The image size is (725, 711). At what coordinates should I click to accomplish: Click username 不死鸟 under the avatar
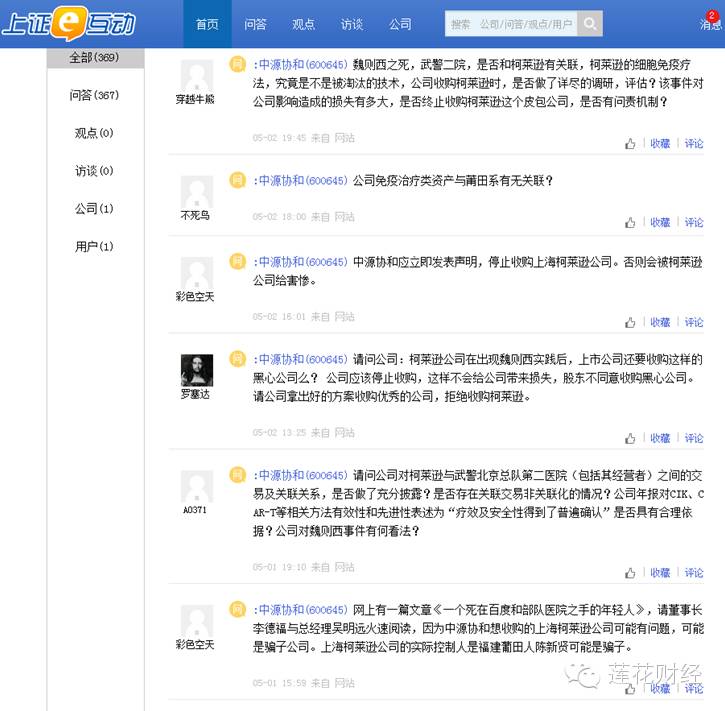coord(195,215)
